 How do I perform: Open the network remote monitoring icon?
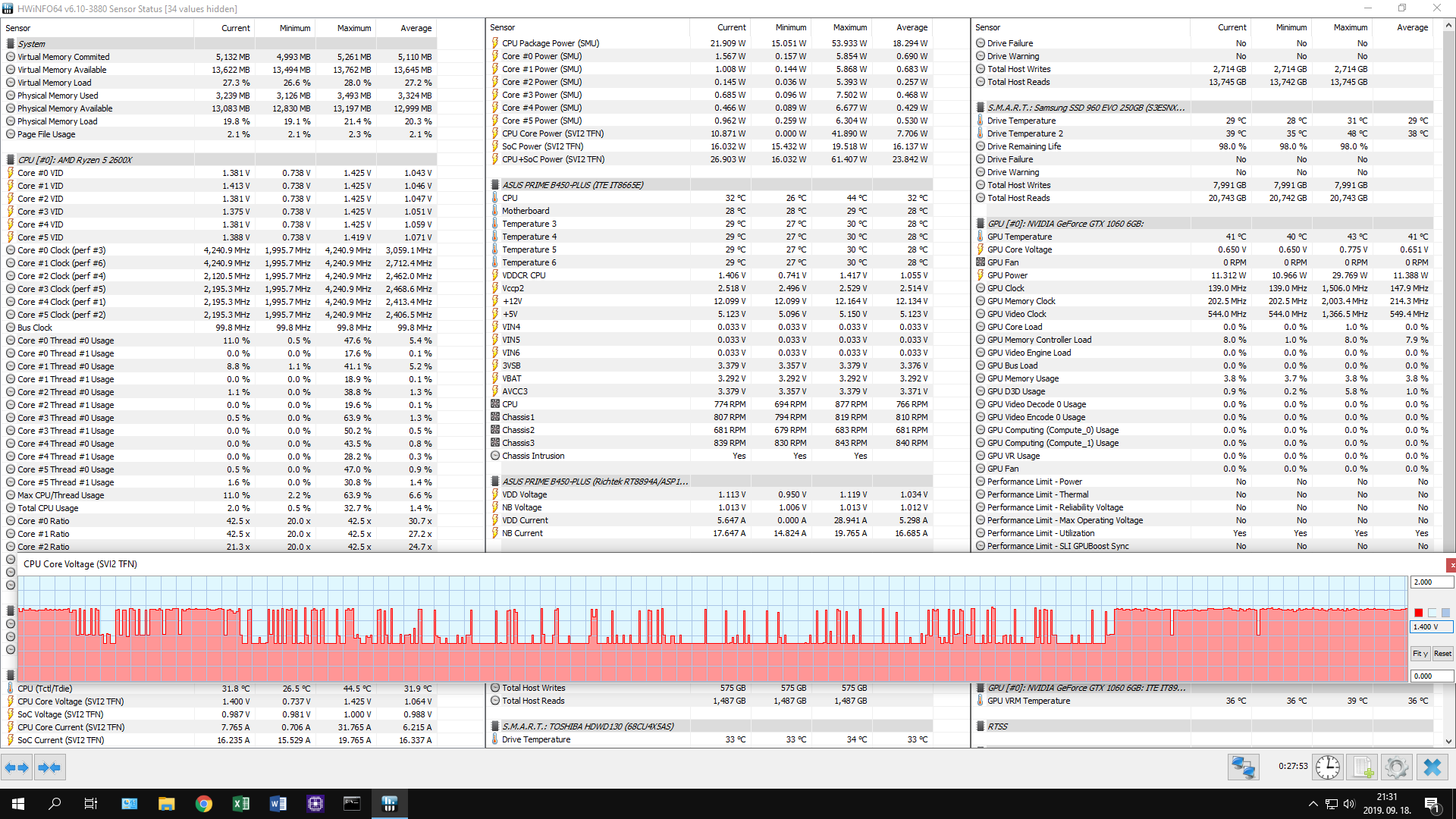(x=1243, y=767)
